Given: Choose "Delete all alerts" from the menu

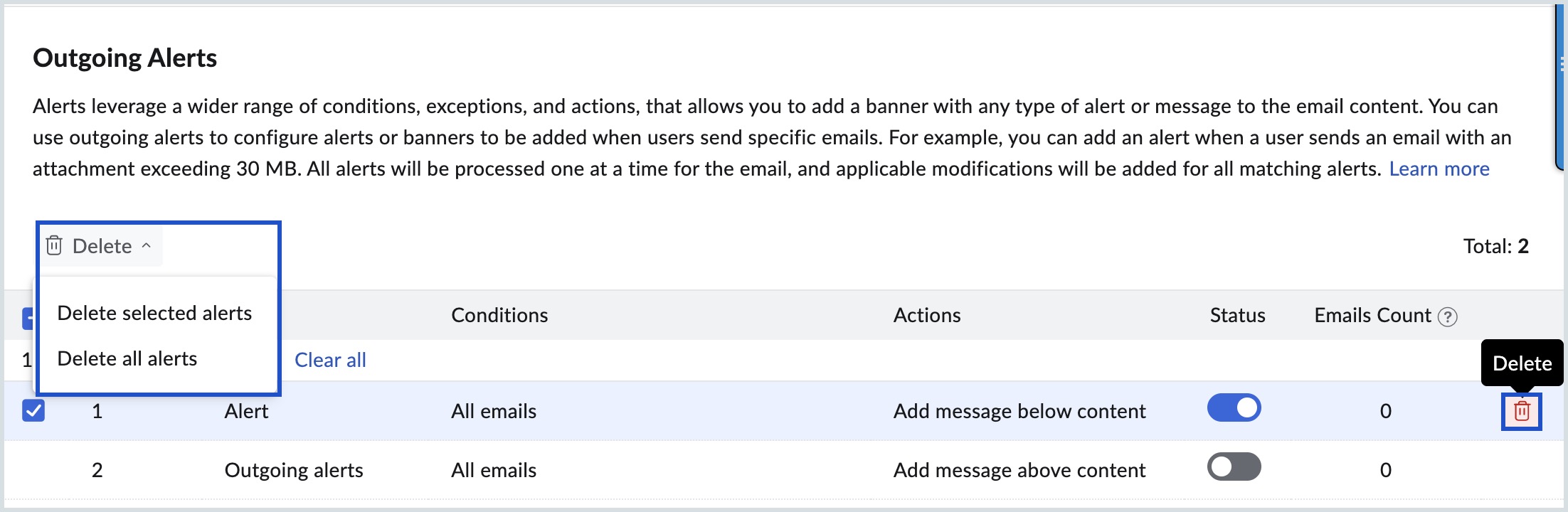Looking at the screenshot, I should point(127,359).
